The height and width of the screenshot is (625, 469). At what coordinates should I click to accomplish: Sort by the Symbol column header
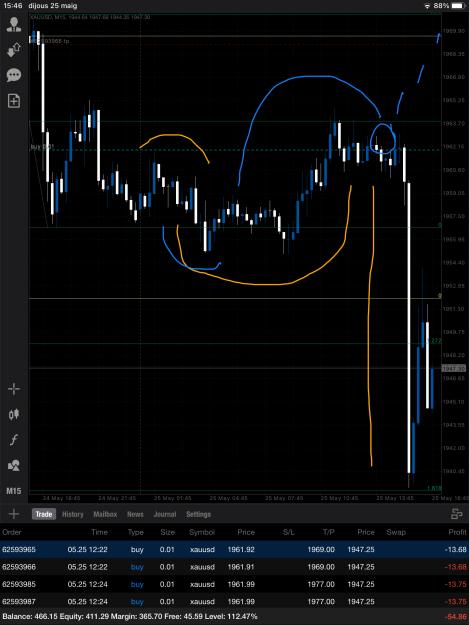click(202, 532)
